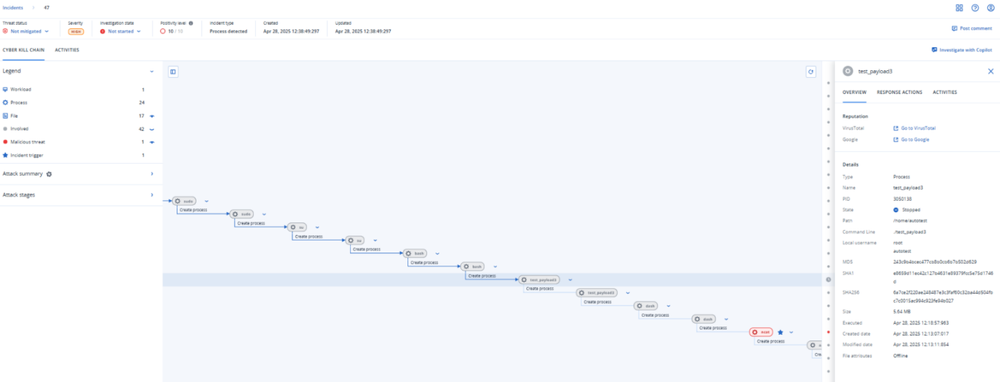
Task: Open Attack summary settings gear icon
Action: click(49, 173)
